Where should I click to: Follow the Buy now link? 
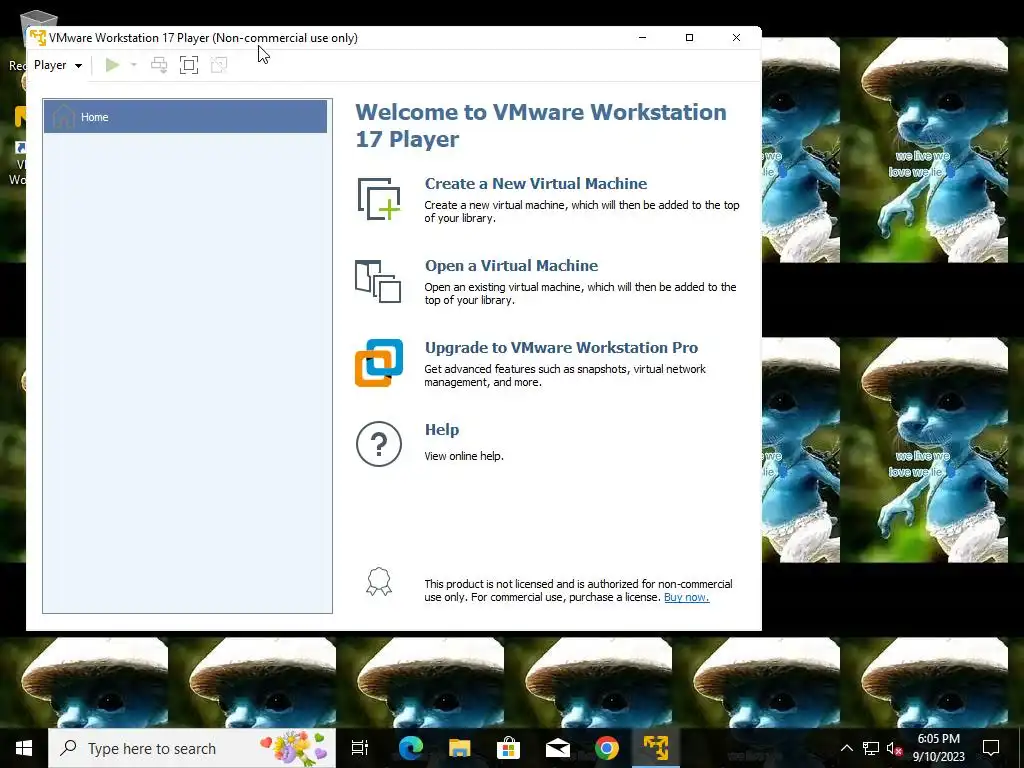click(x=686, y=597)
